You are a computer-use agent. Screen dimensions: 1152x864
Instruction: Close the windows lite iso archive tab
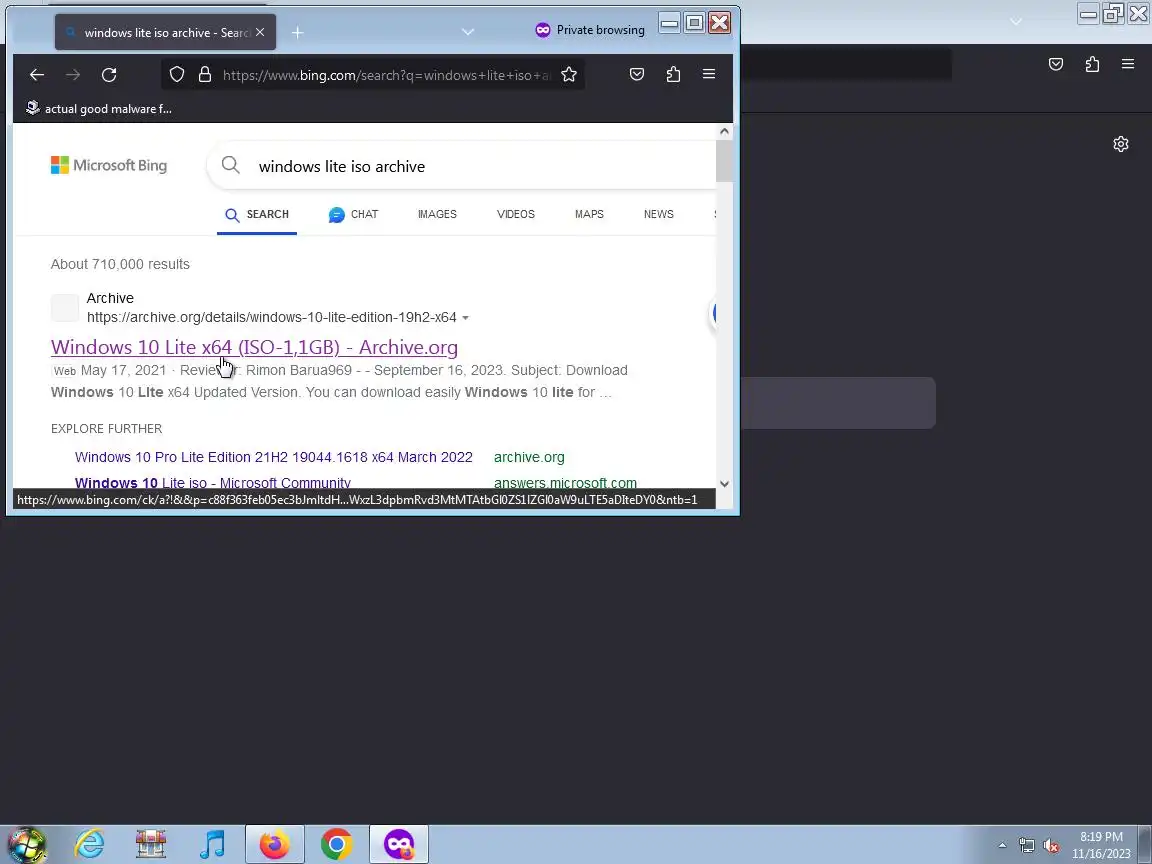(260, 32)
